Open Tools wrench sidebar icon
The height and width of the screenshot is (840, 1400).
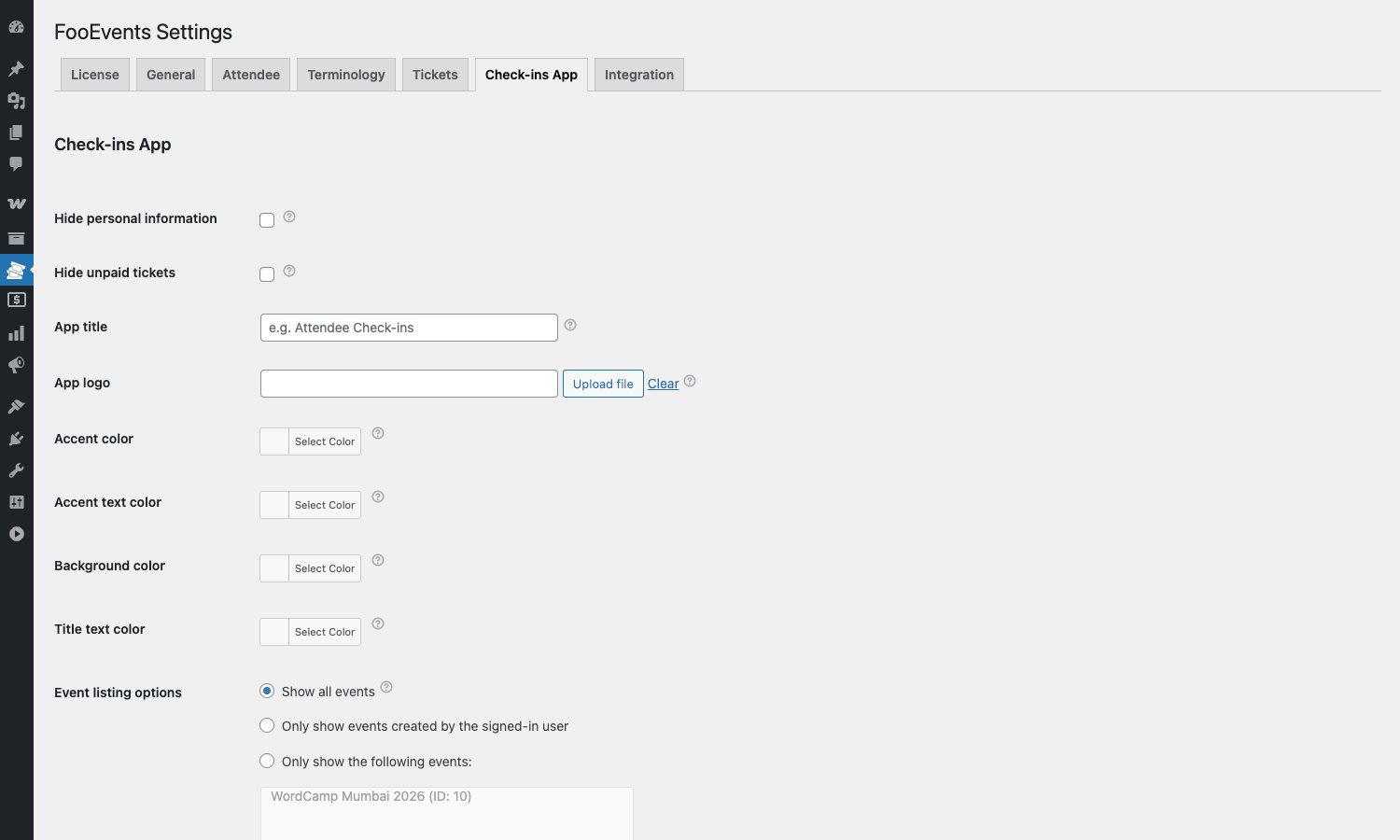(16, 470)
